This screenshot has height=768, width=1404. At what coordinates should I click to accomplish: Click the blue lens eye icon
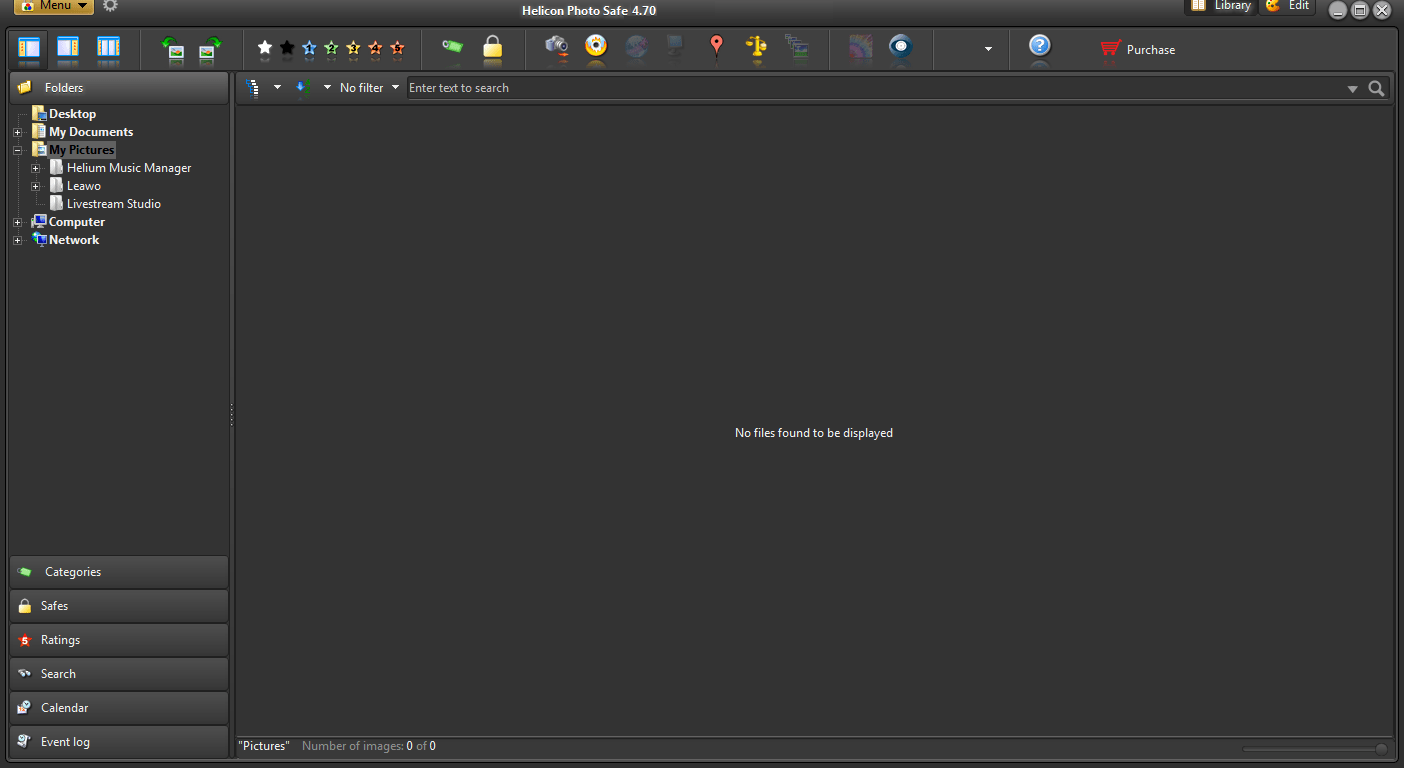pyautogui.click(x=901, y=46)
